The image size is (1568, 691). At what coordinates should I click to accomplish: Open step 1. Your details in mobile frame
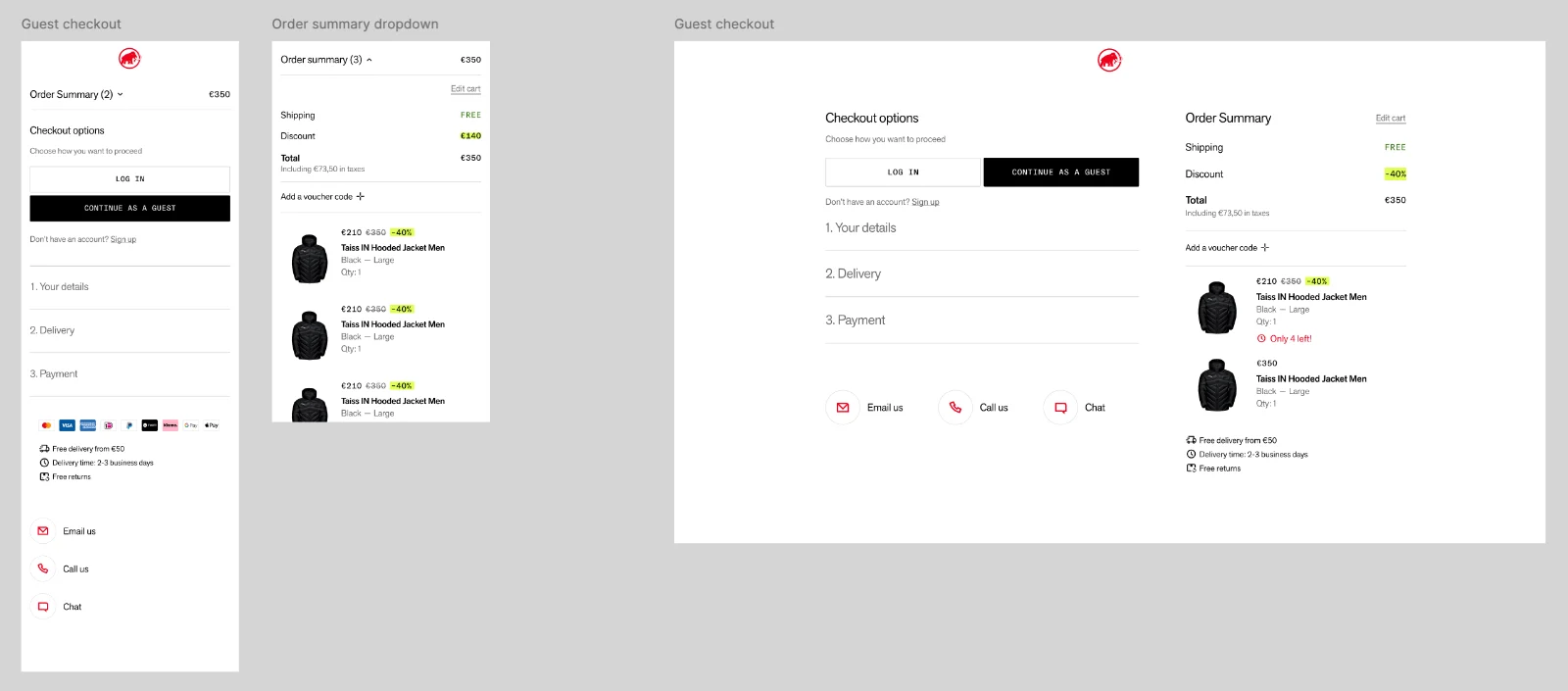(x=129, y=287)
